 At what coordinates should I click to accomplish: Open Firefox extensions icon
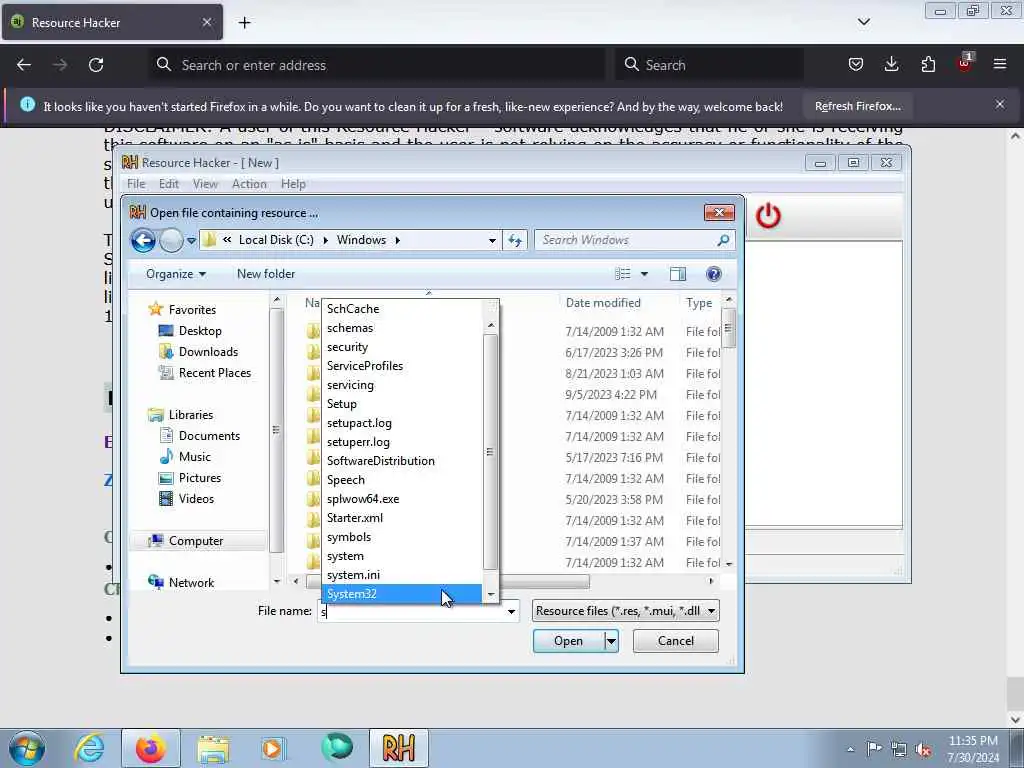928,64
